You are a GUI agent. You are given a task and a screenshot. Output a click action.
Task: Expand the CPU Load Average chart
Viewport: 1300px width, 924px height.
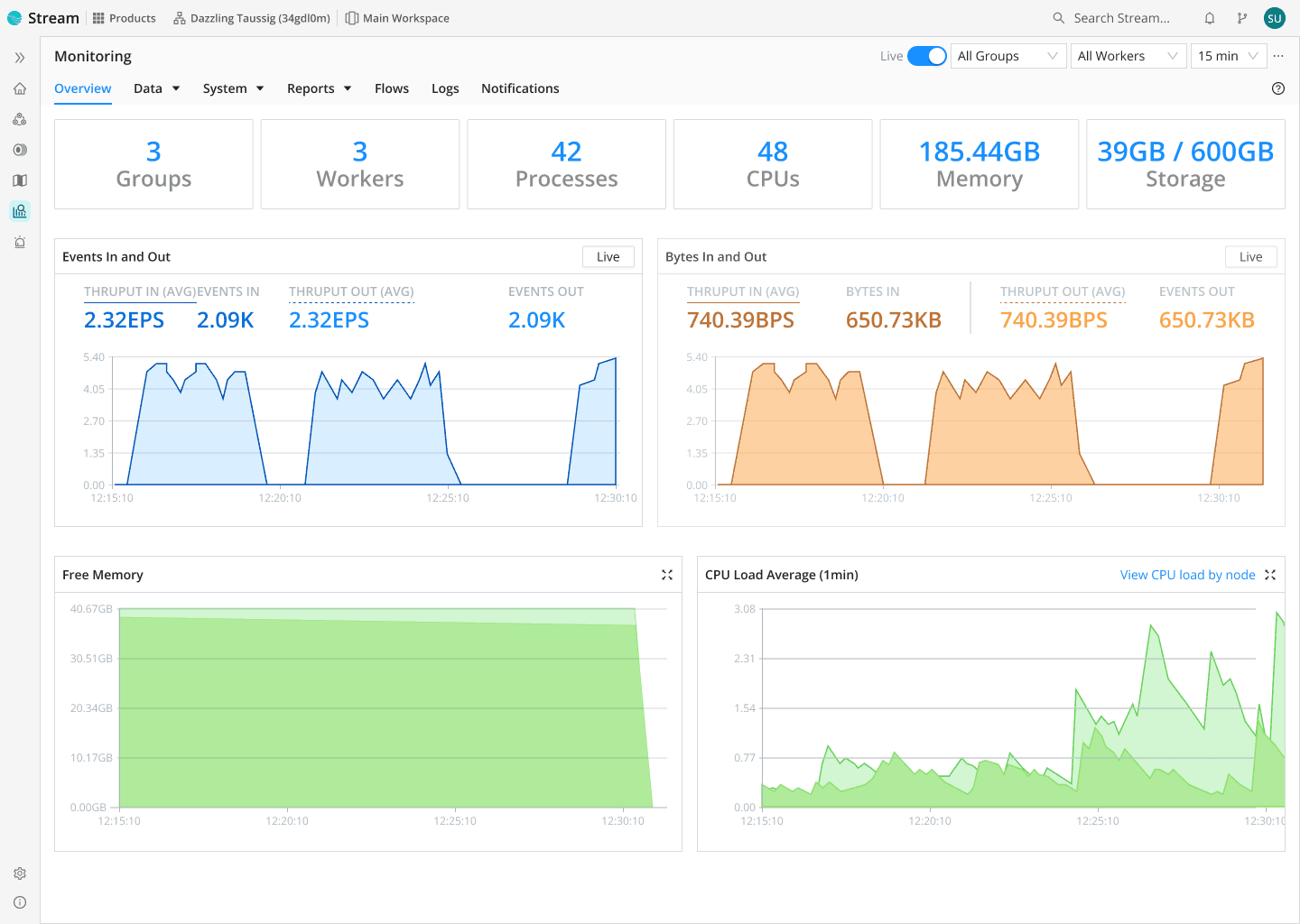click(x=1270, y=575)
